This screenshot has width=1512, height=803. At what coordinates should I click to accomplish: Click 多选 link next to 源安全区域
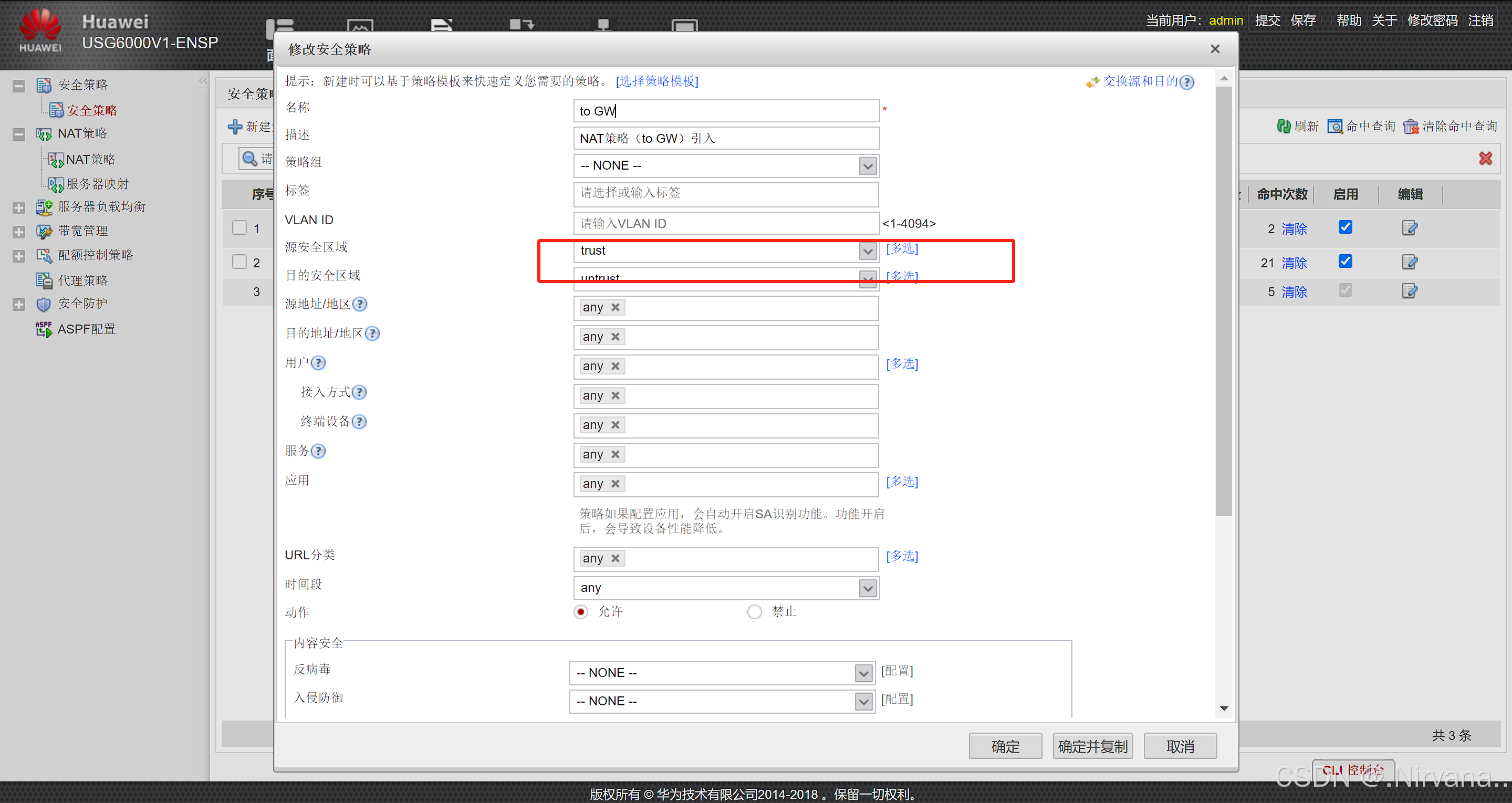point(902,248)
